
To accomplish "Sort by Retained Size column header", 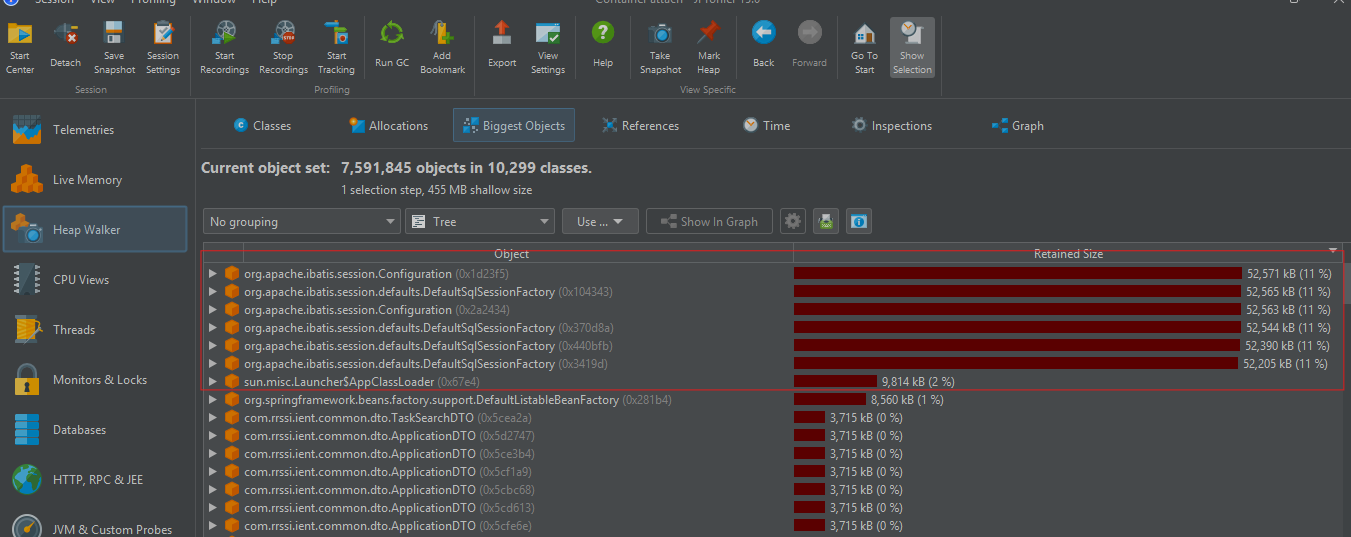I will click(x=1068, y=254).
